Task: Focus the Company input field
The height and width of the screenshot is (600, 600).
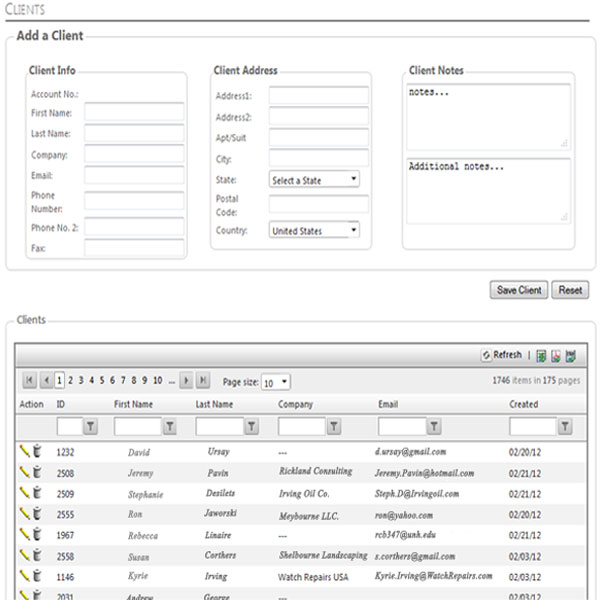Action: click(x=134, y=154)
